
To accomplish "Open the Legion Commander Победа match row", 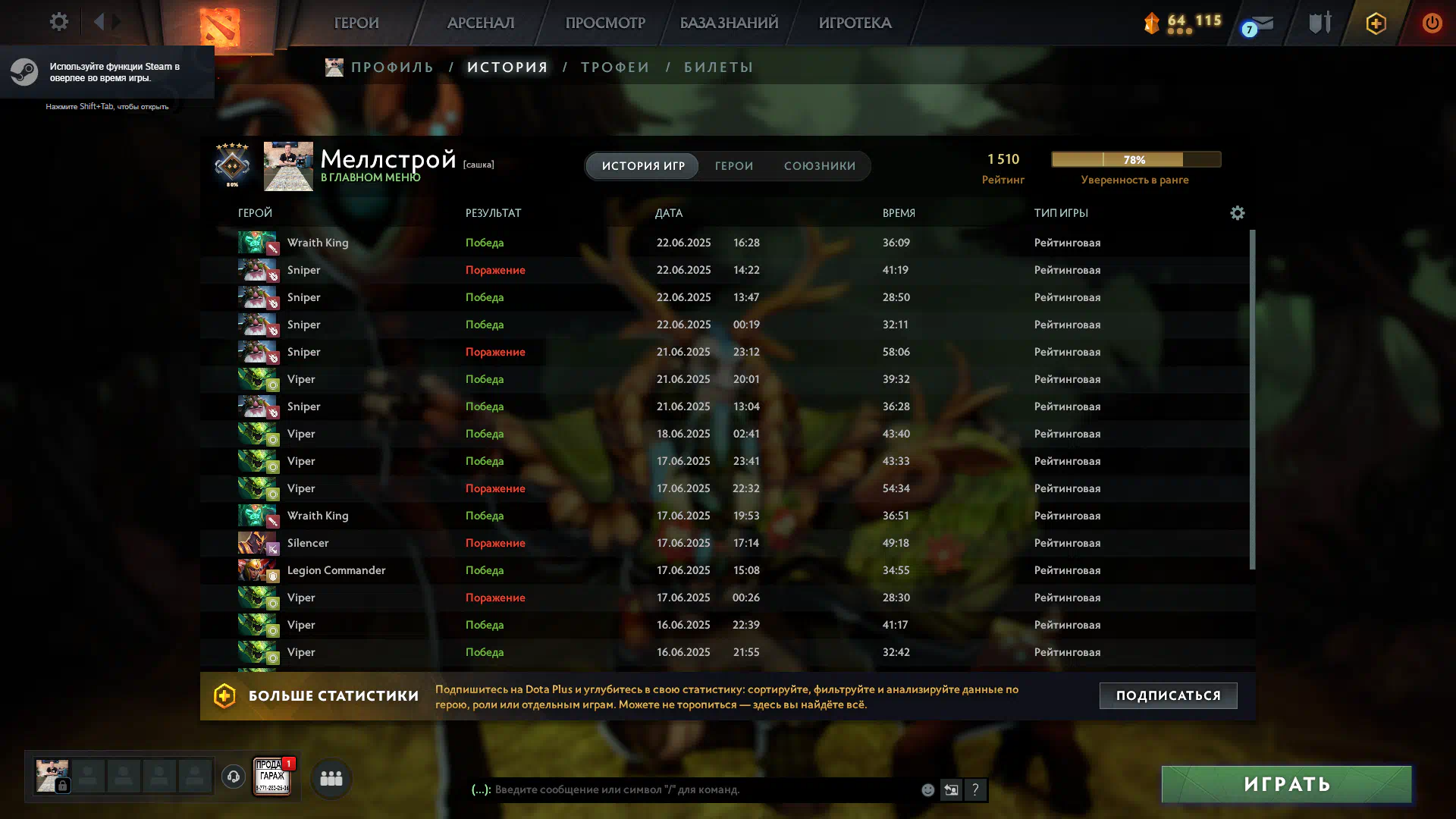I will point(724,570).
